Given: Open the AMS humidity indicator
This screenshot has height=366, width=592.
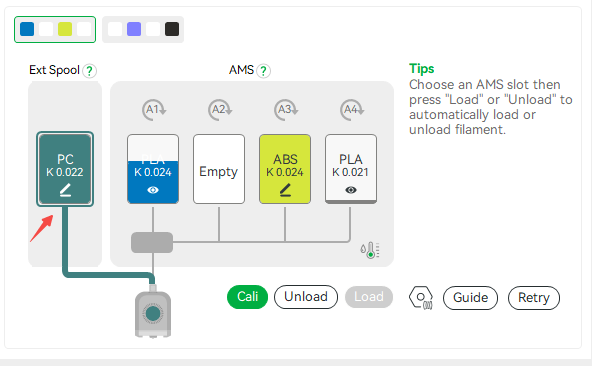Looking at the screenshot, I should [x=370, y=250].
